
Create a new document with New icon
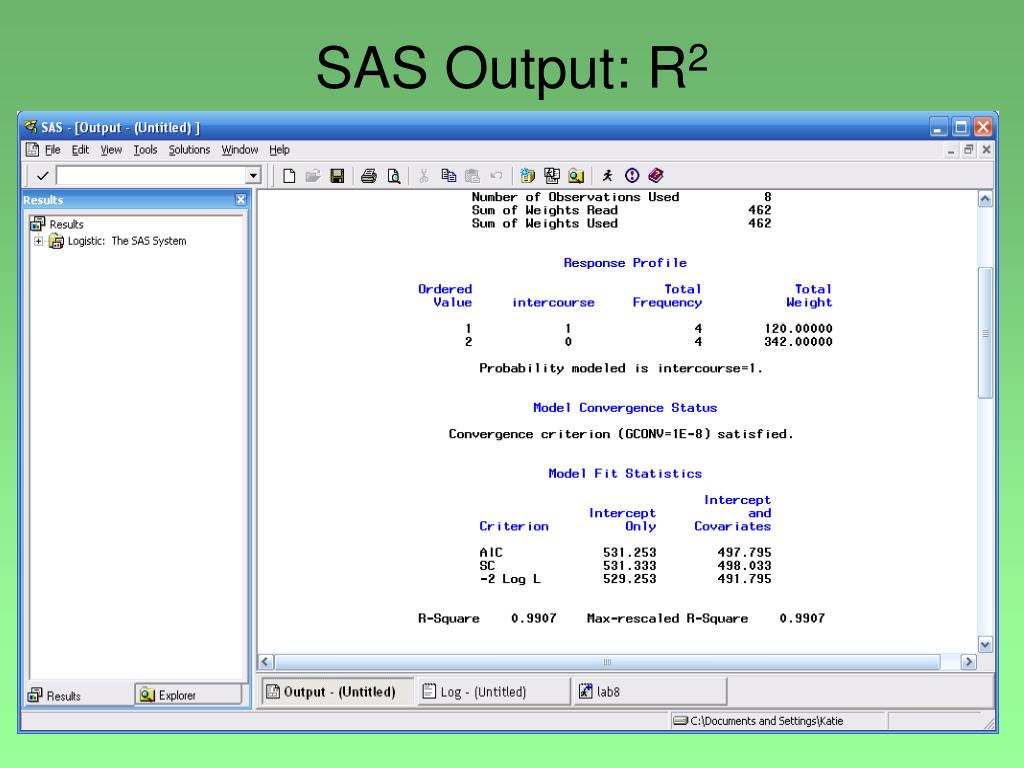pos(289,176)
